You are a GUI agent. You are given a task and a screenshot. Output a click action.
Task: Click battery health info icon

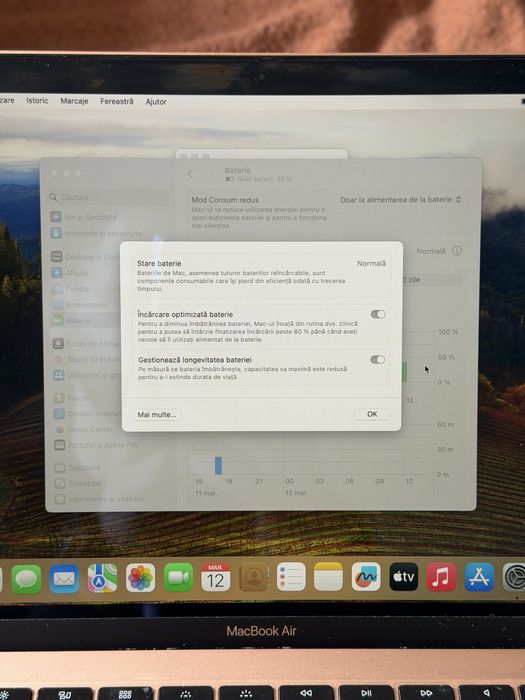[457, 251]
